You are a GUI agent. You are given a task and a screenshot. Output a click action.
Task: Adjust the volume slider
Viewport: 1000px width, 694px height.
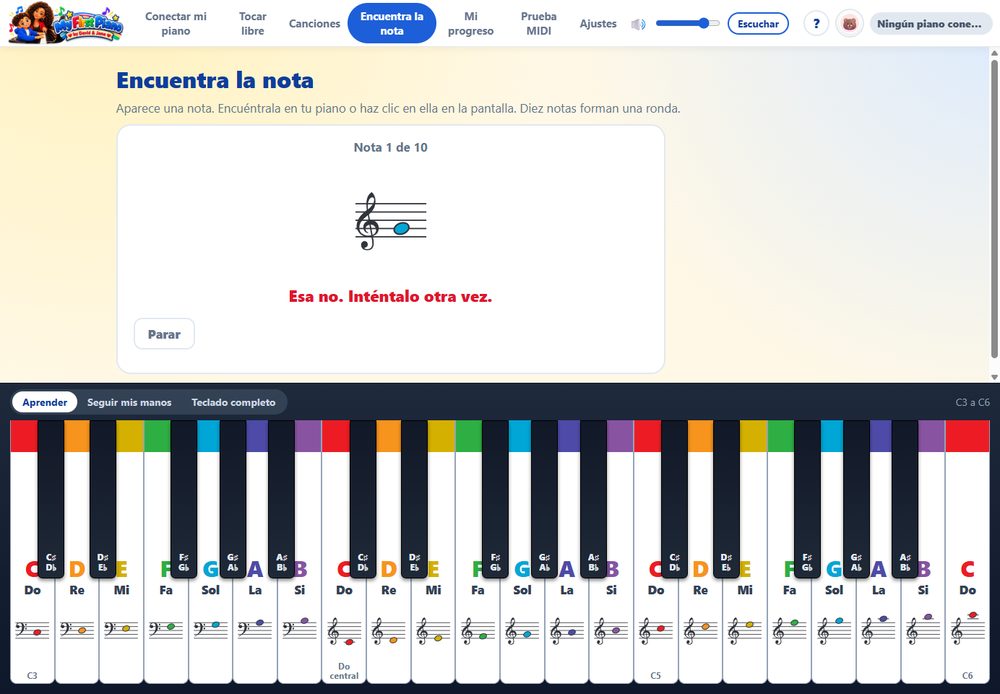click(x=688, y=24)
